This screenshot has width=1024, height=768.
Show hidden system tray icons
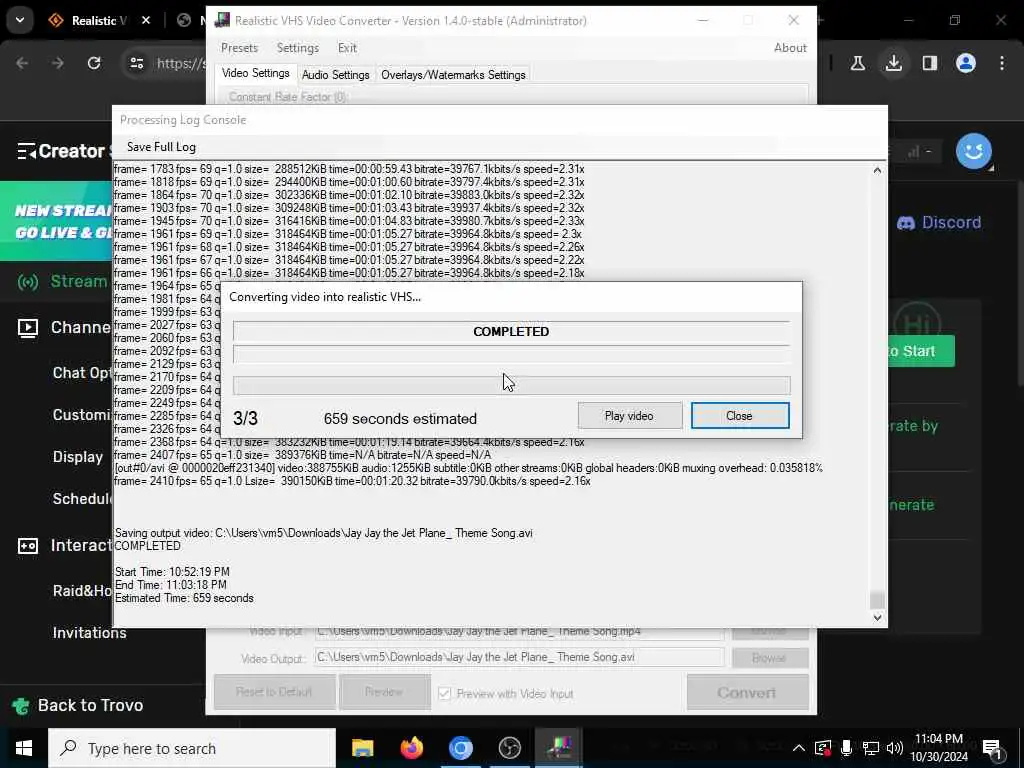point(799,748)
